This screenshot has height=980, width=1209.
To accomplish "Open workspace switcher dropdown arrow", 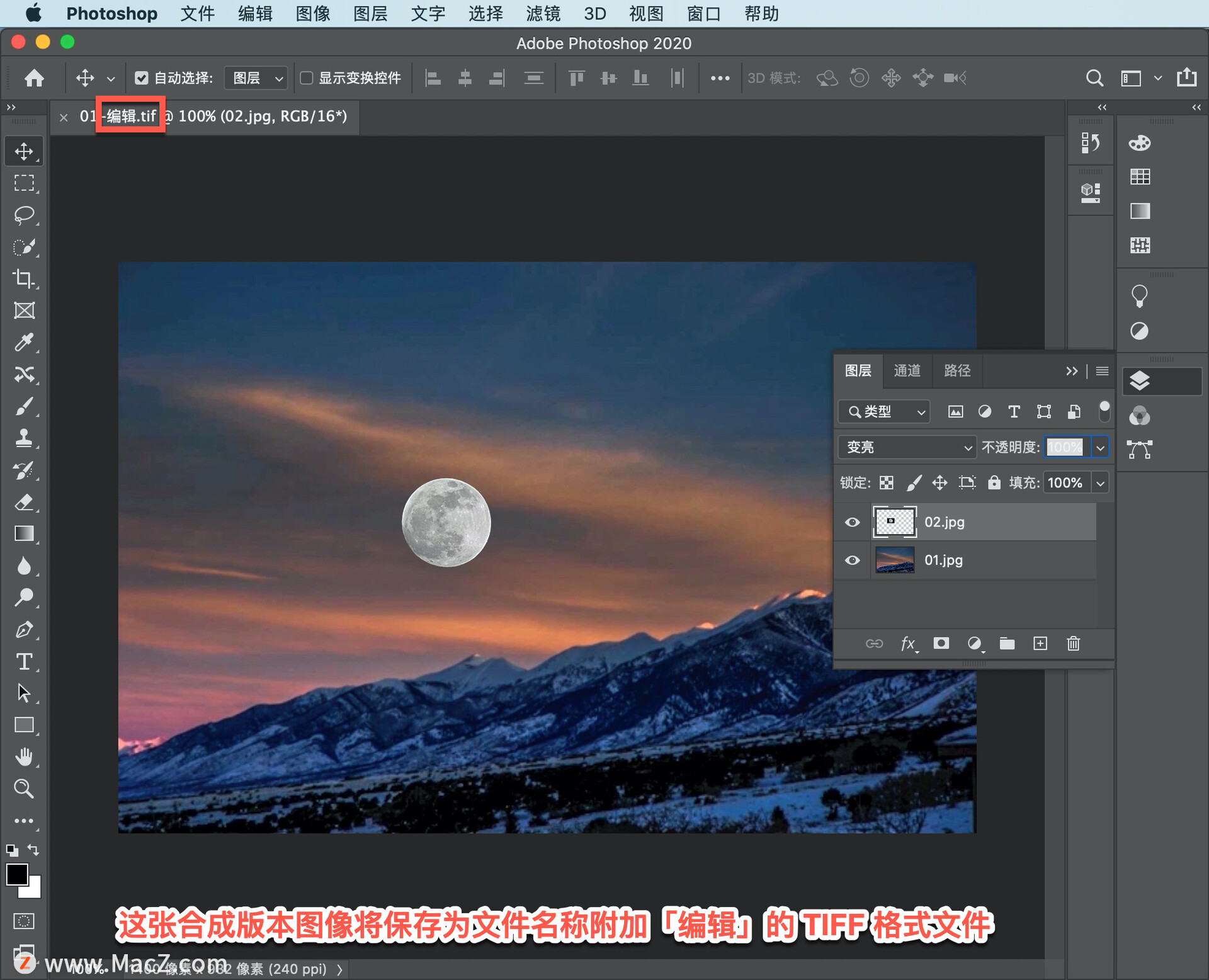I will 1157,78.
